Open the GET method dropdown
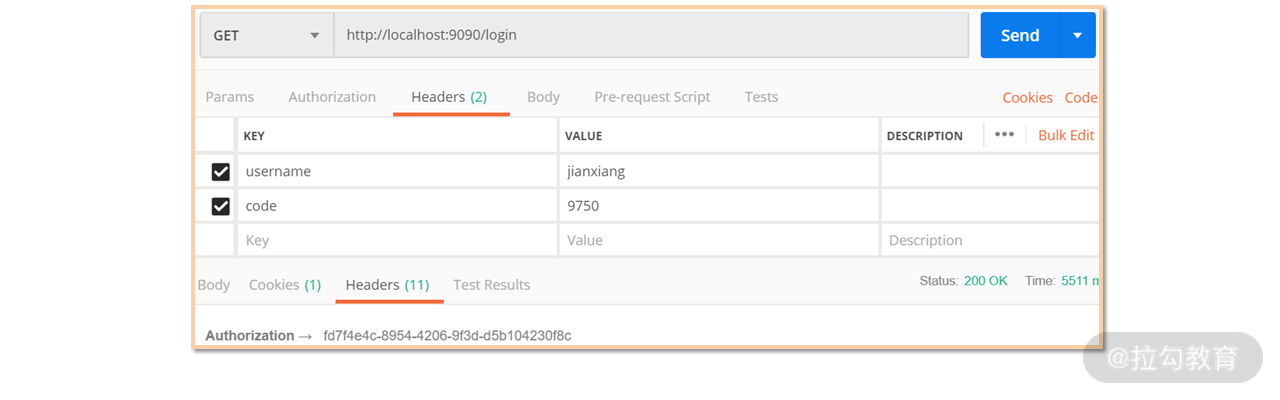 266,35
